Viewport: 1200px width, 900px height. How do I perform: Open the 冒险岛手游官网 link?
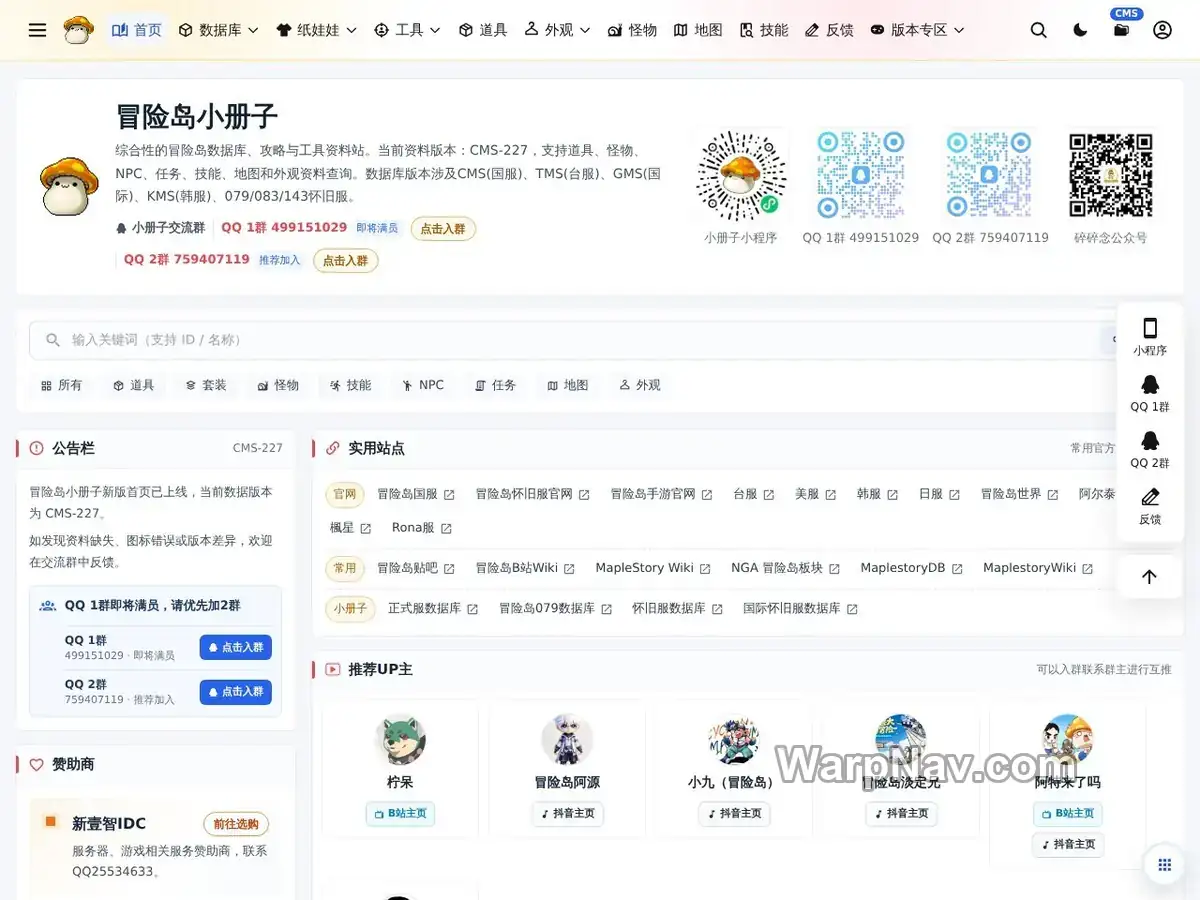tap(661, 494)
